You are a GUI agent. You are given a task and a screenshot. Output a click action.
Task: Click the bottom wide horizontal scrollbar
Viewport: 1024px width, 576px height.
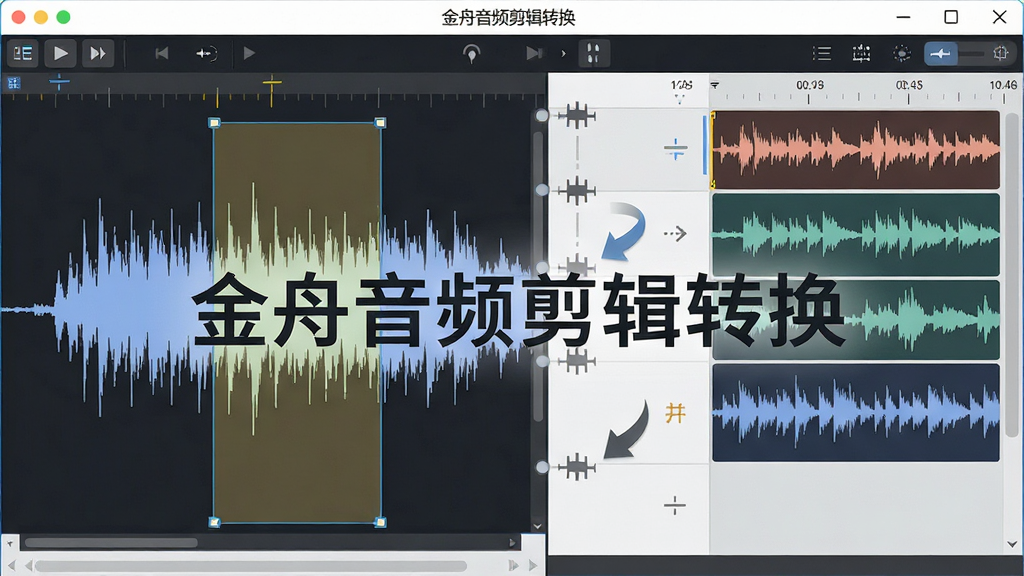[251, 566]
